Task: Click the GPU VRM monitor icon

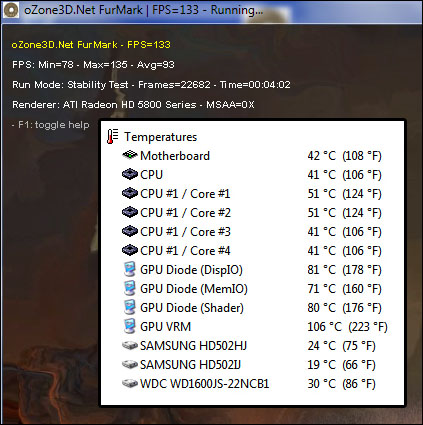Action: 130,326
